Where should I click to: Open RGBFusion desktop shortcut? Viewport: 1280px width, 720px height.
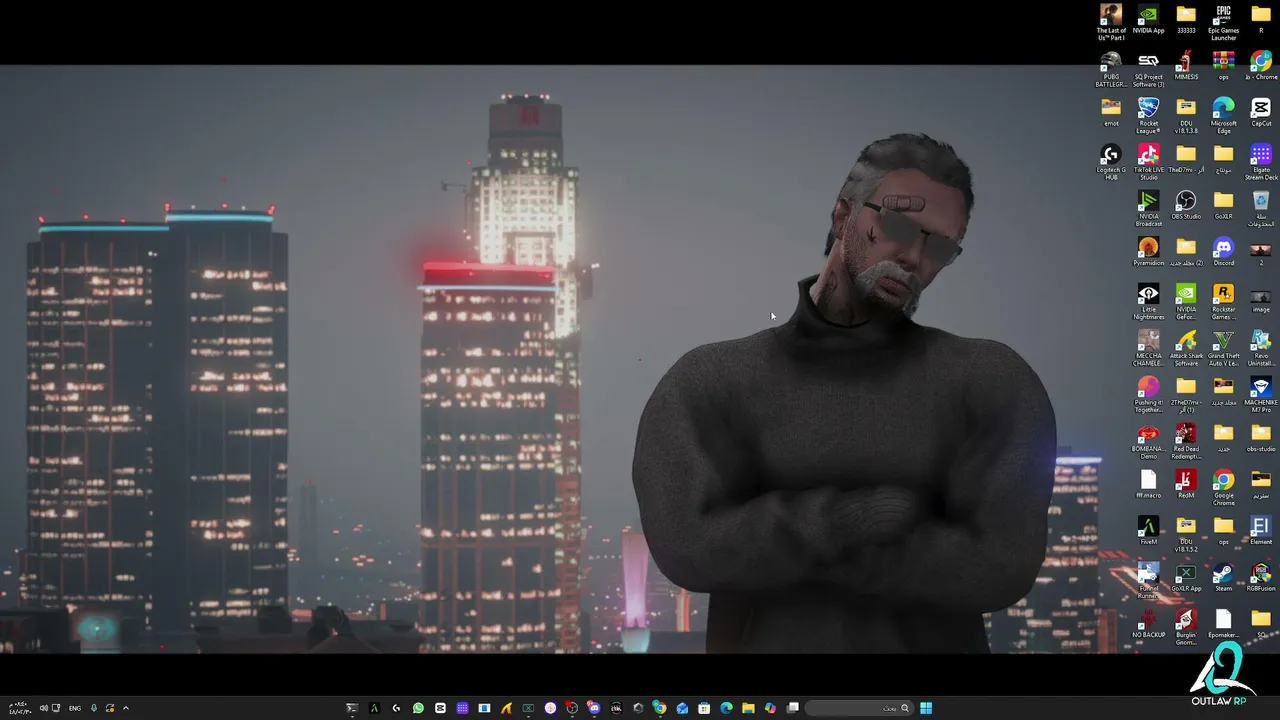(1261, 575)
